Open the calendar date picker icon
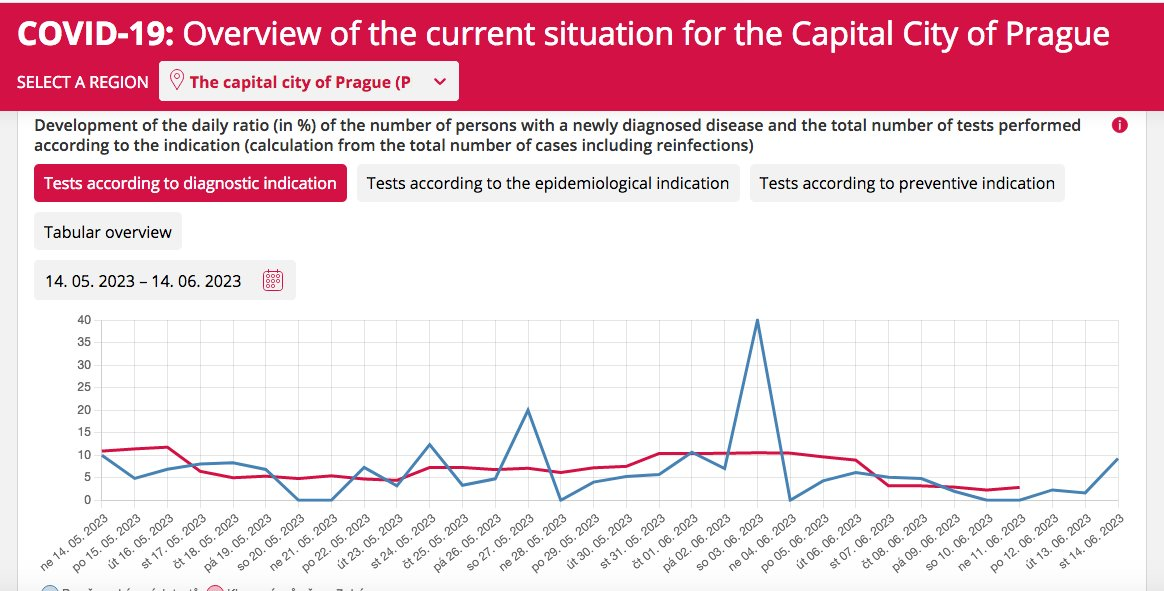 pos(273,281)
